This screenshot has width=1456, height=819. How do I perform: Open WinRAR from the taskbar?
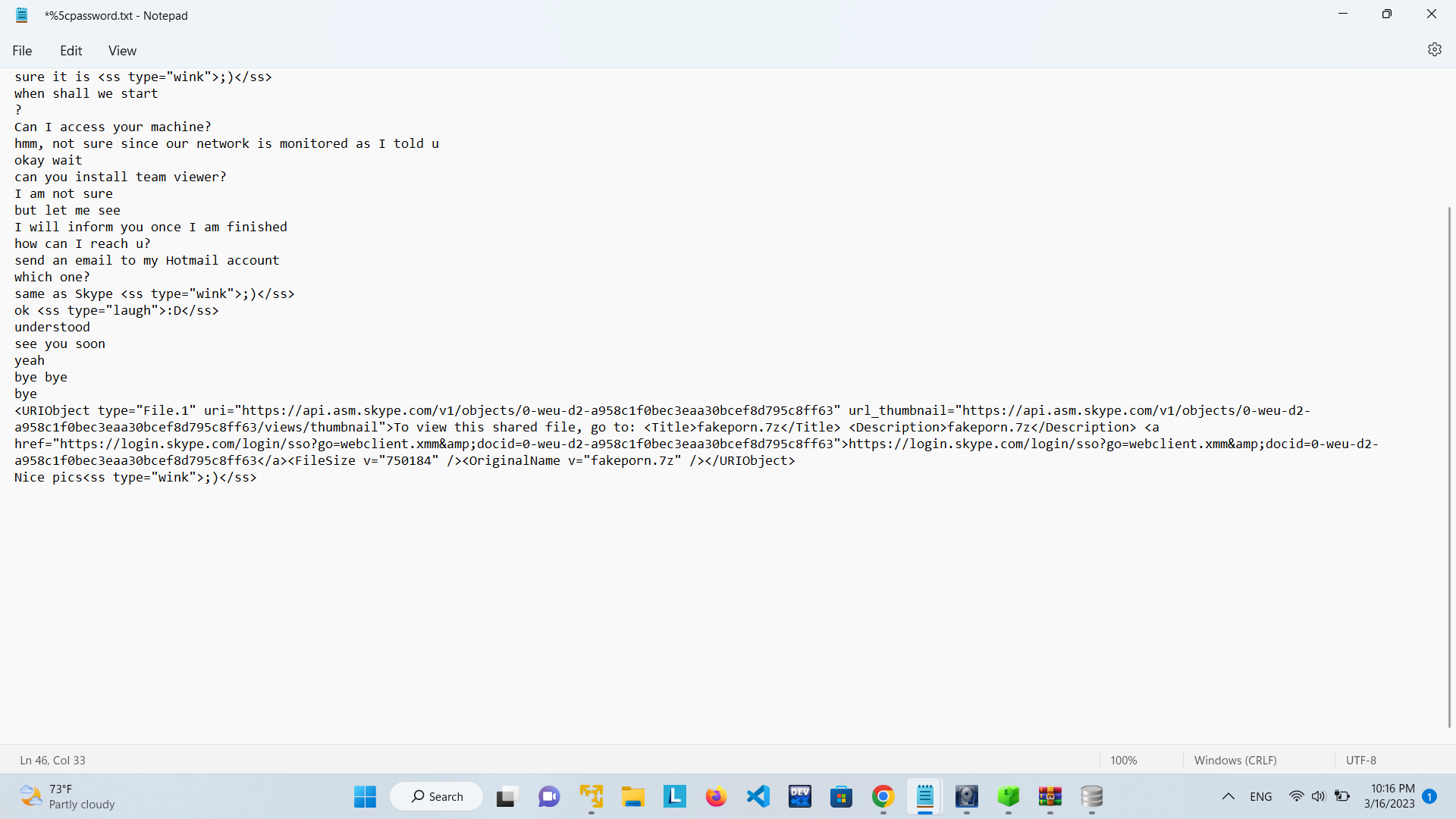(x=1050, y=796)
